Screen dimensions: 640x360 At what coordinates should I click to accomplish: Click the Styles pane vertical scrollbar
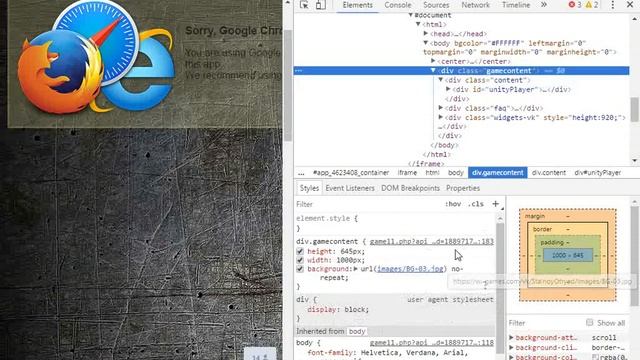[500, 288]
